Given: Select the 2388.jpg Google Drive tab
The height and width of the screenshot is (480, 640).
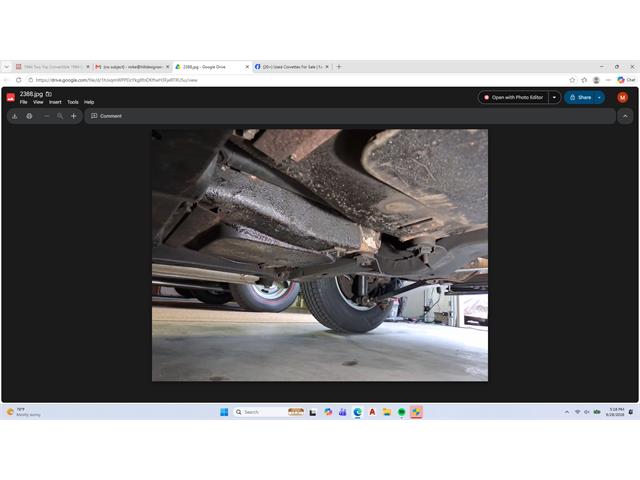Looking at the screenshot, I should click(x=208, y=67).
